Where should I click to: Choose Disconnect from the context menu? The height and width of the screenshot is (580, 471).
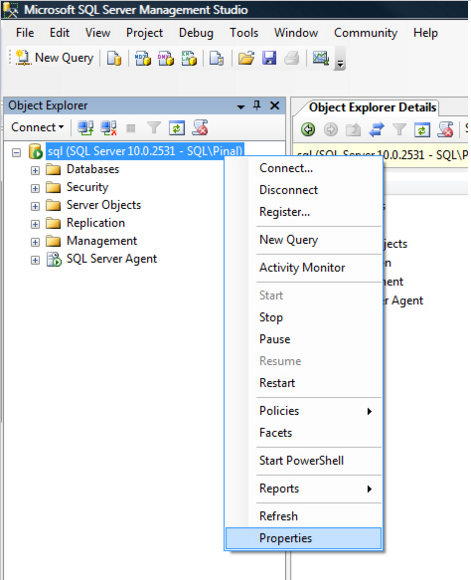303,190
